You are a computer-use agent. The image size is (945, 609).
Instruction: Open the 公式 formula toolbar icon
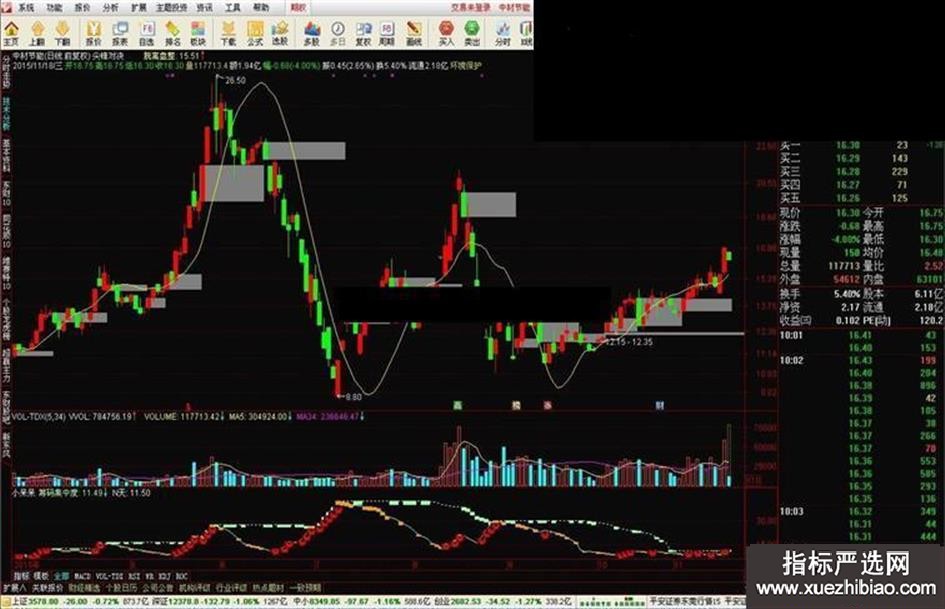254,33
